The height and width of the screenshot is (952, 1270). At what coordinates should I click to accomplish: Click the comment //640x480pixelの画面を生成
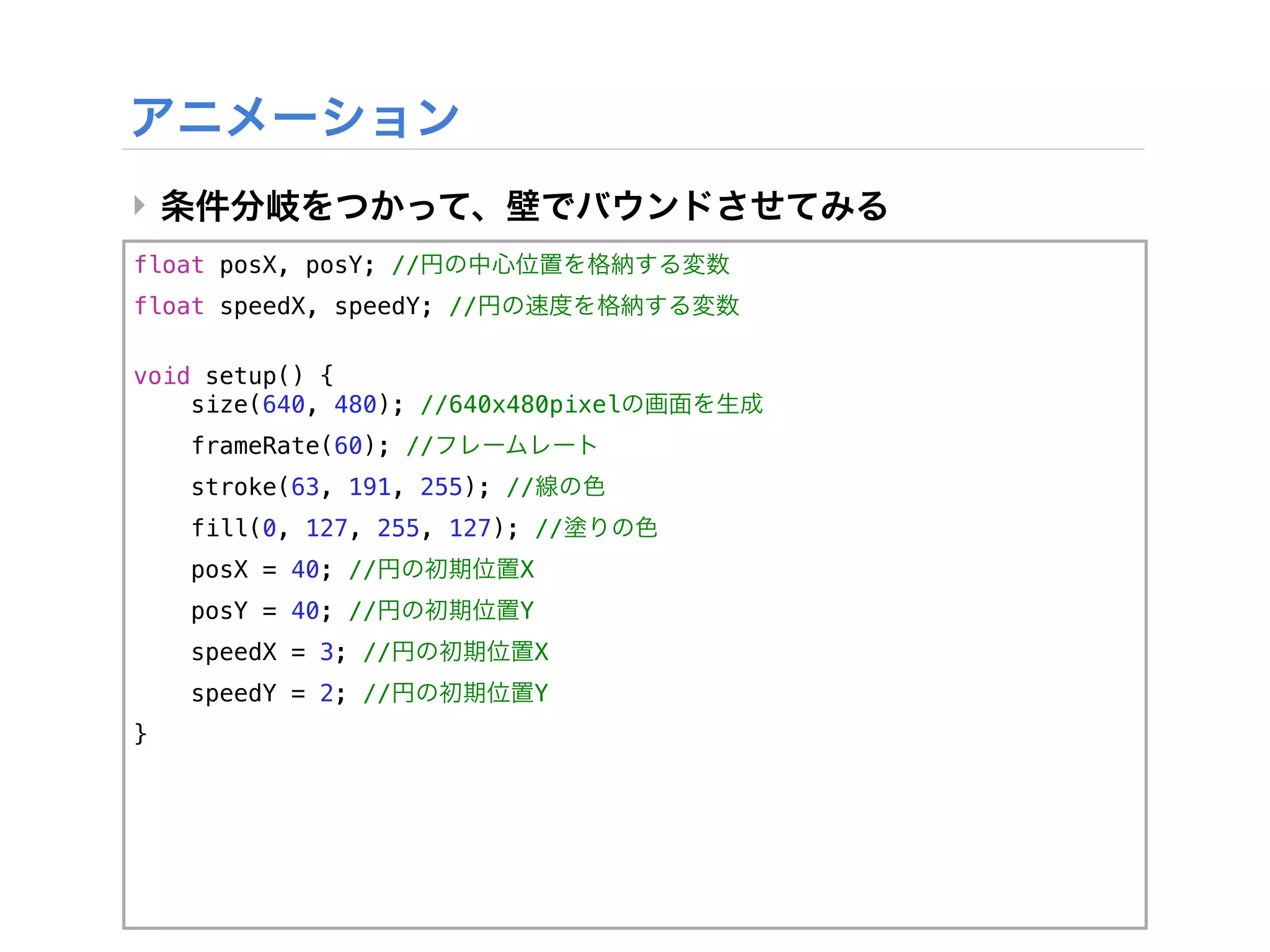coord(592,405)
